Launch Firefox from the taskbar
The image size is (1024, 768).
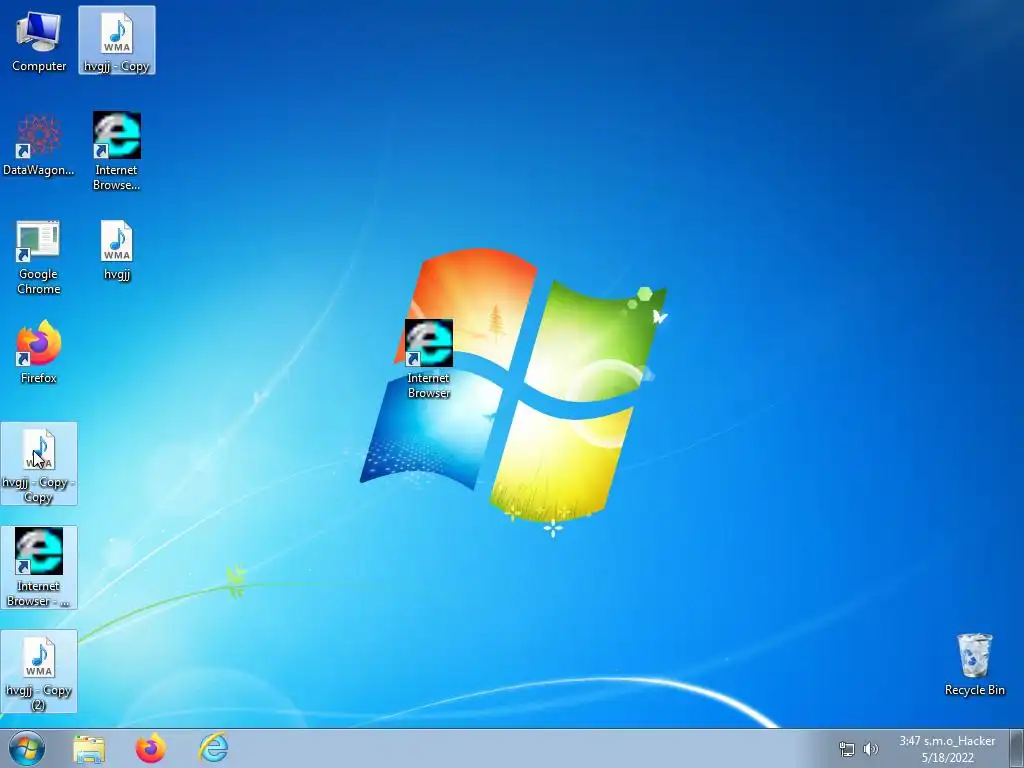(x=150, y=748)
